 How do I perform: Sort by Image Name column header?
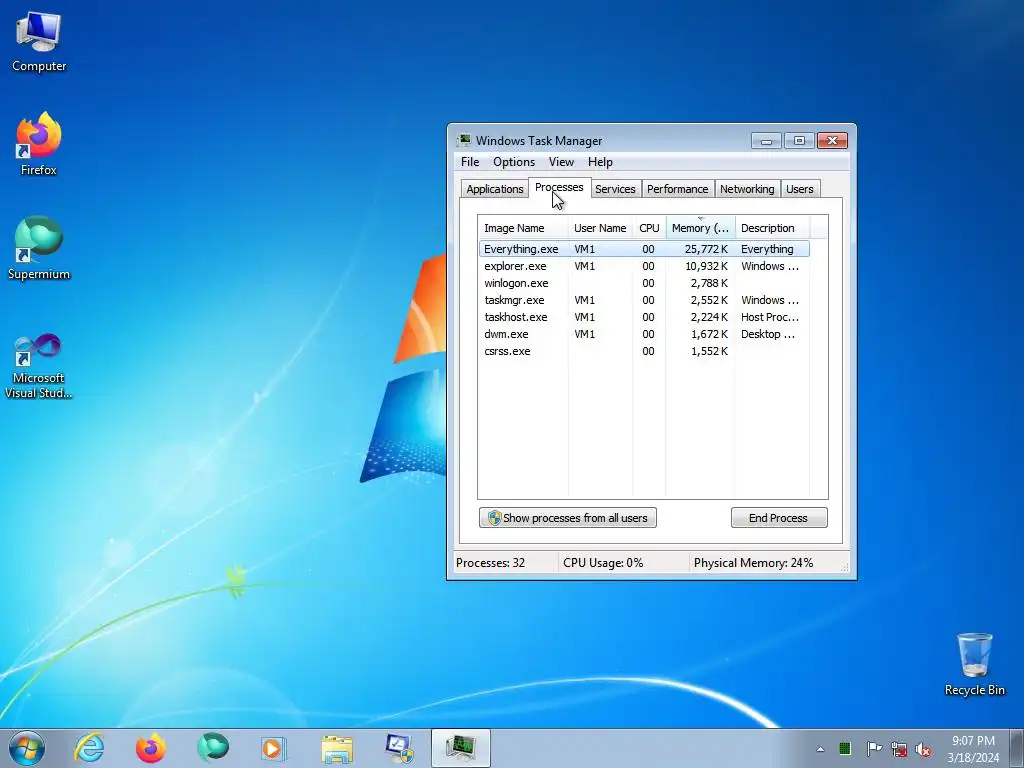(523, 228)
